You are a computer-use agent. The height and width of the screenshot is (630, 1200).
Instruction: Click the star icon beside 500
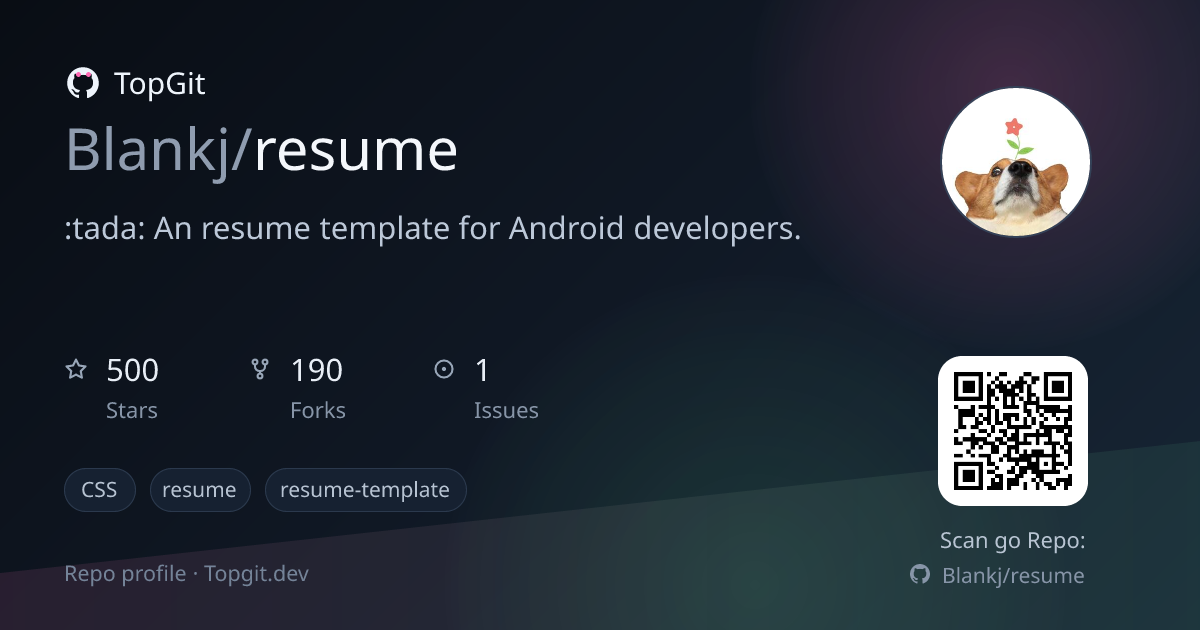76,370
